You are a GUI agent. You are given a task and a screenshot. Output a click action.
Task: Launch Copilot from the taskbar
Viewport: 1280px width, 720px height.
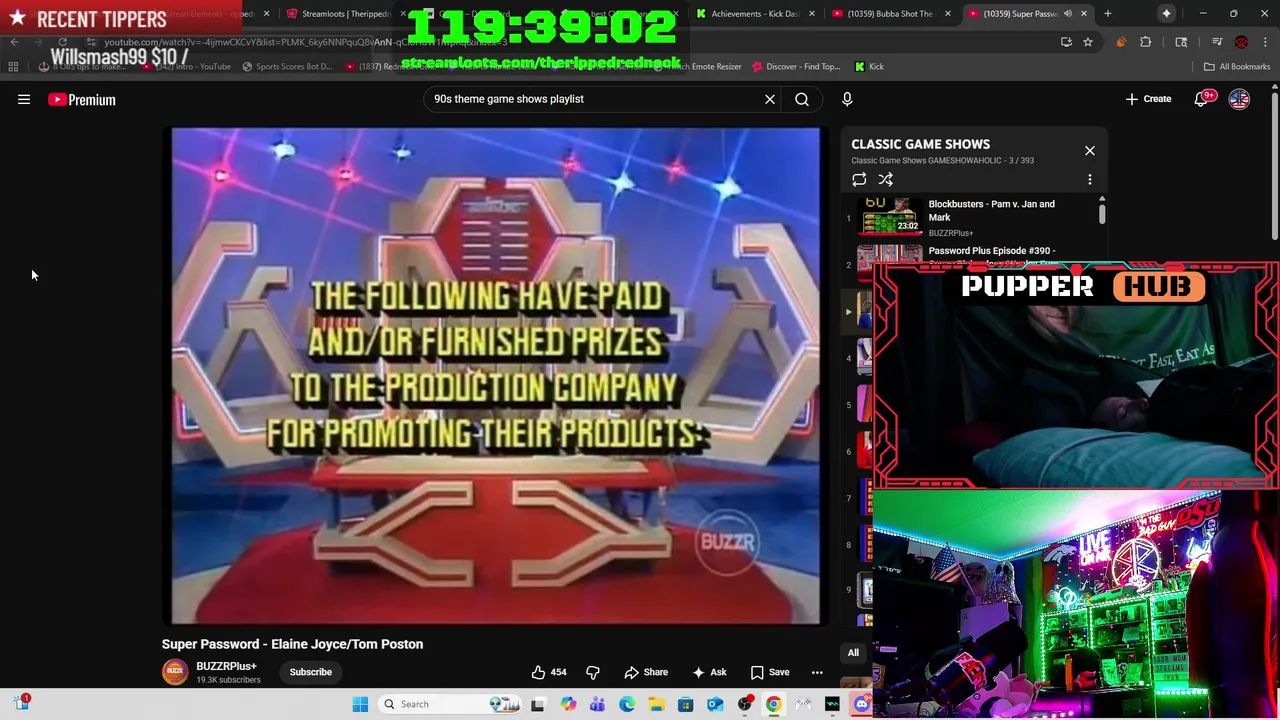(568, 704)
